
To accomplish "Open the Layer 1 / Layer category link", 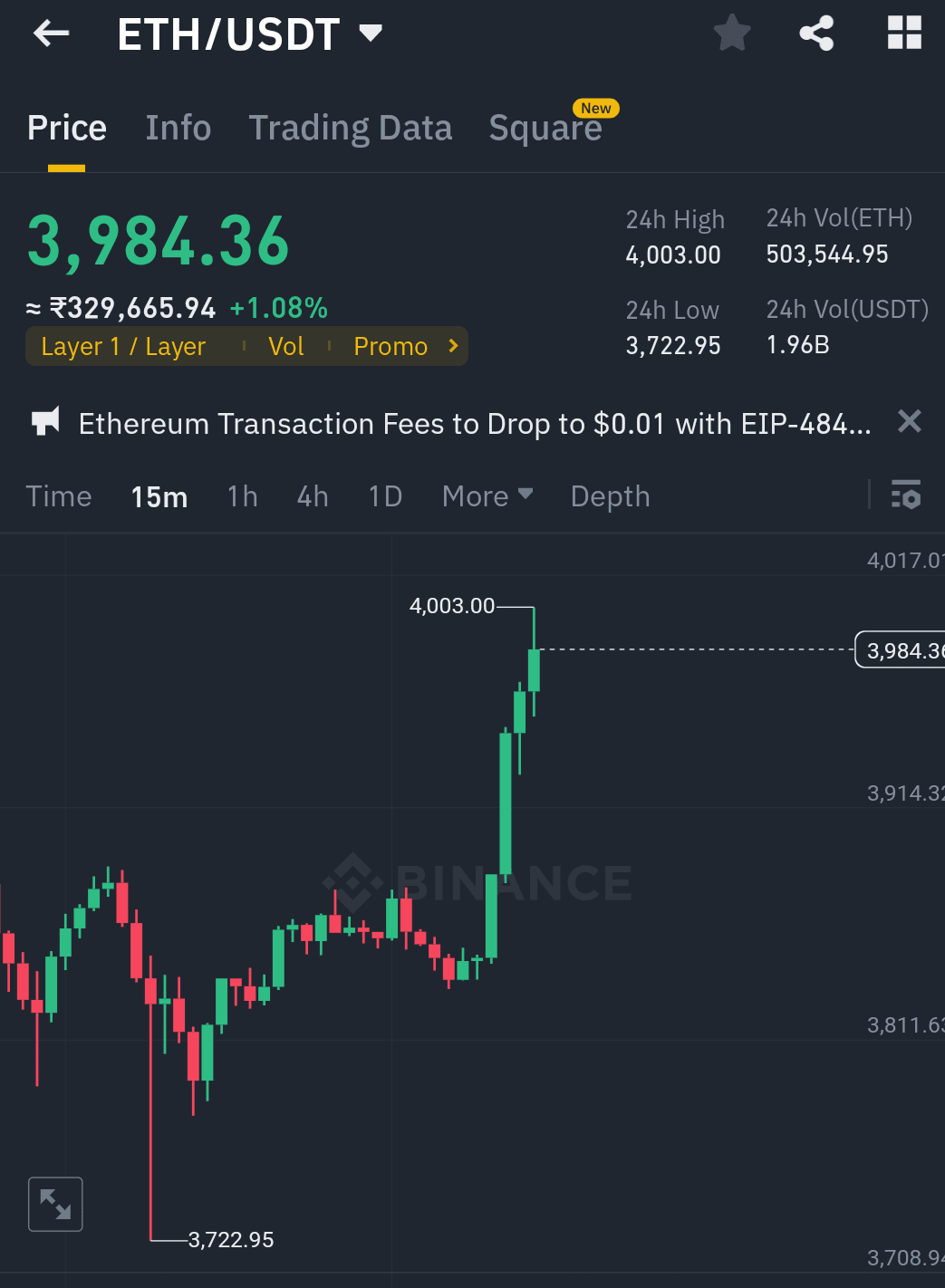I will pyautogui.click(x=122, y=346).
